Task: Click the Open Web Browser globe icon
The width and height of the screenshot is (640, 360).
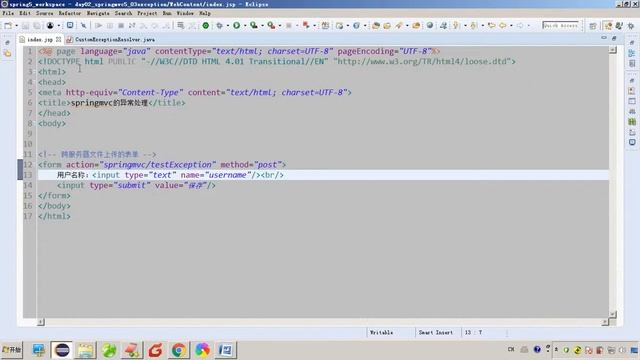Action: [430, 25]
